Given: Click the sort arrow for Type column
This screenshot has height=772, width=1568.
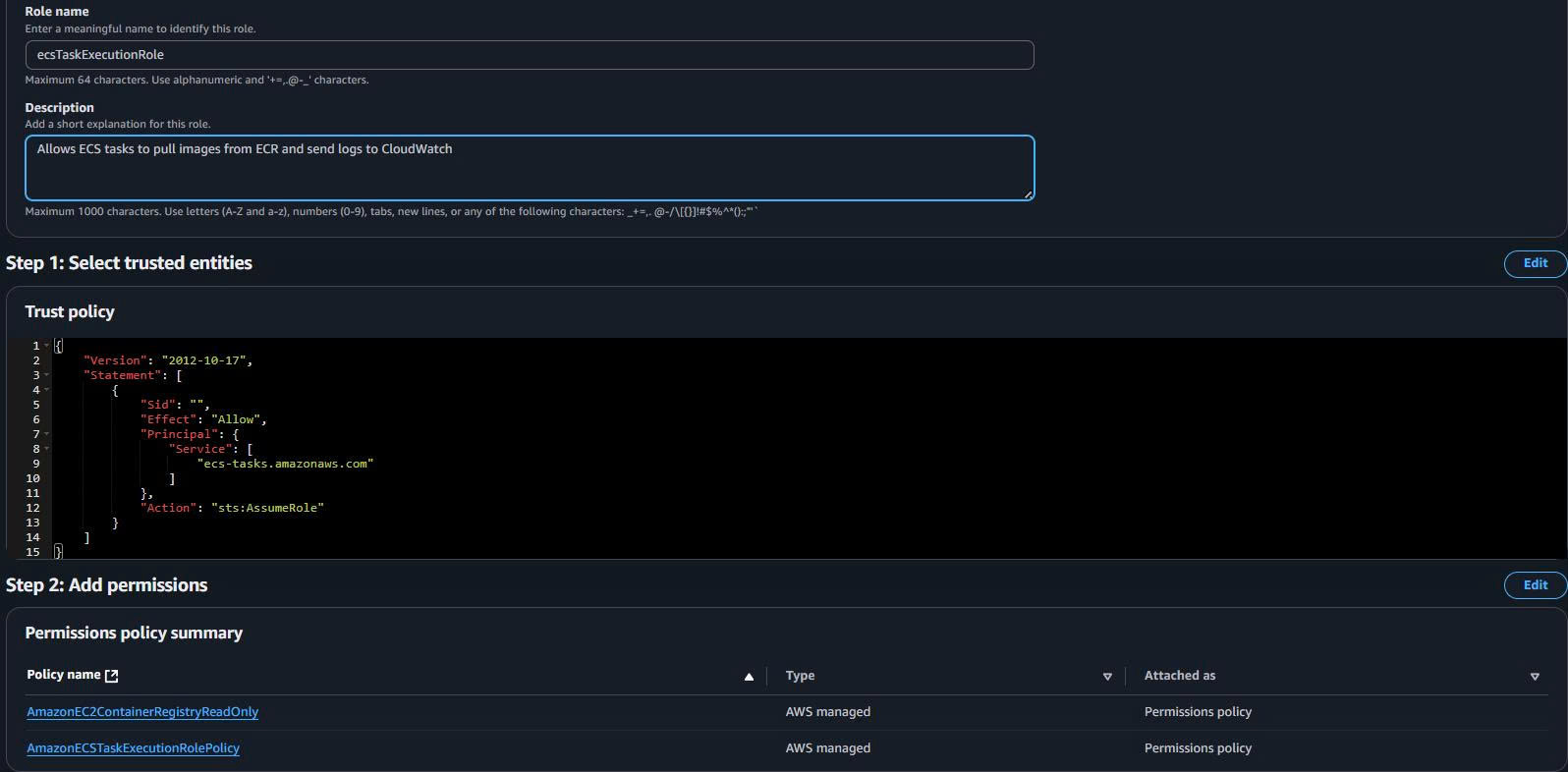Looking at the screenshot, I should 1107,677.
